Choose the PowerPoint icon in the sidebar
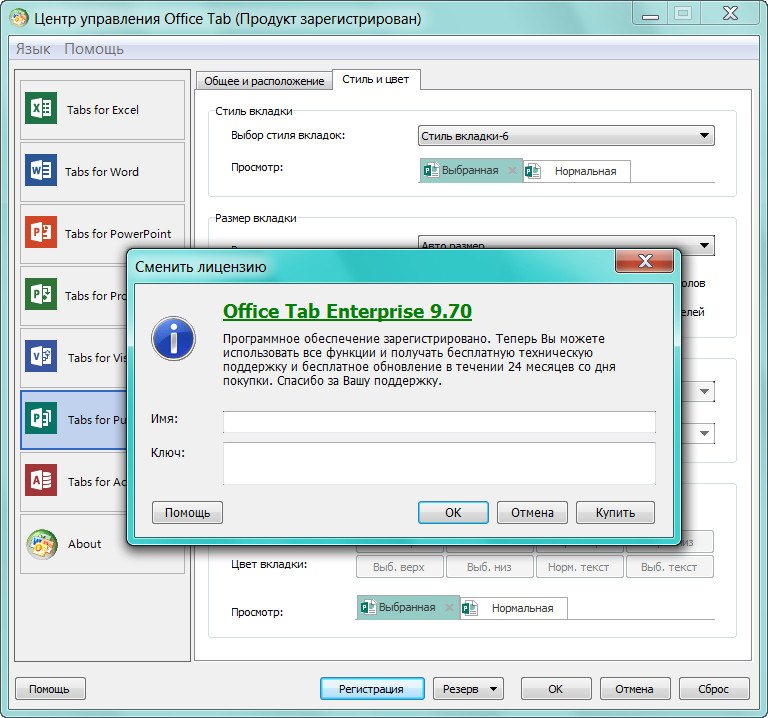This screenshot has height=718, width=768. (41, 232)
